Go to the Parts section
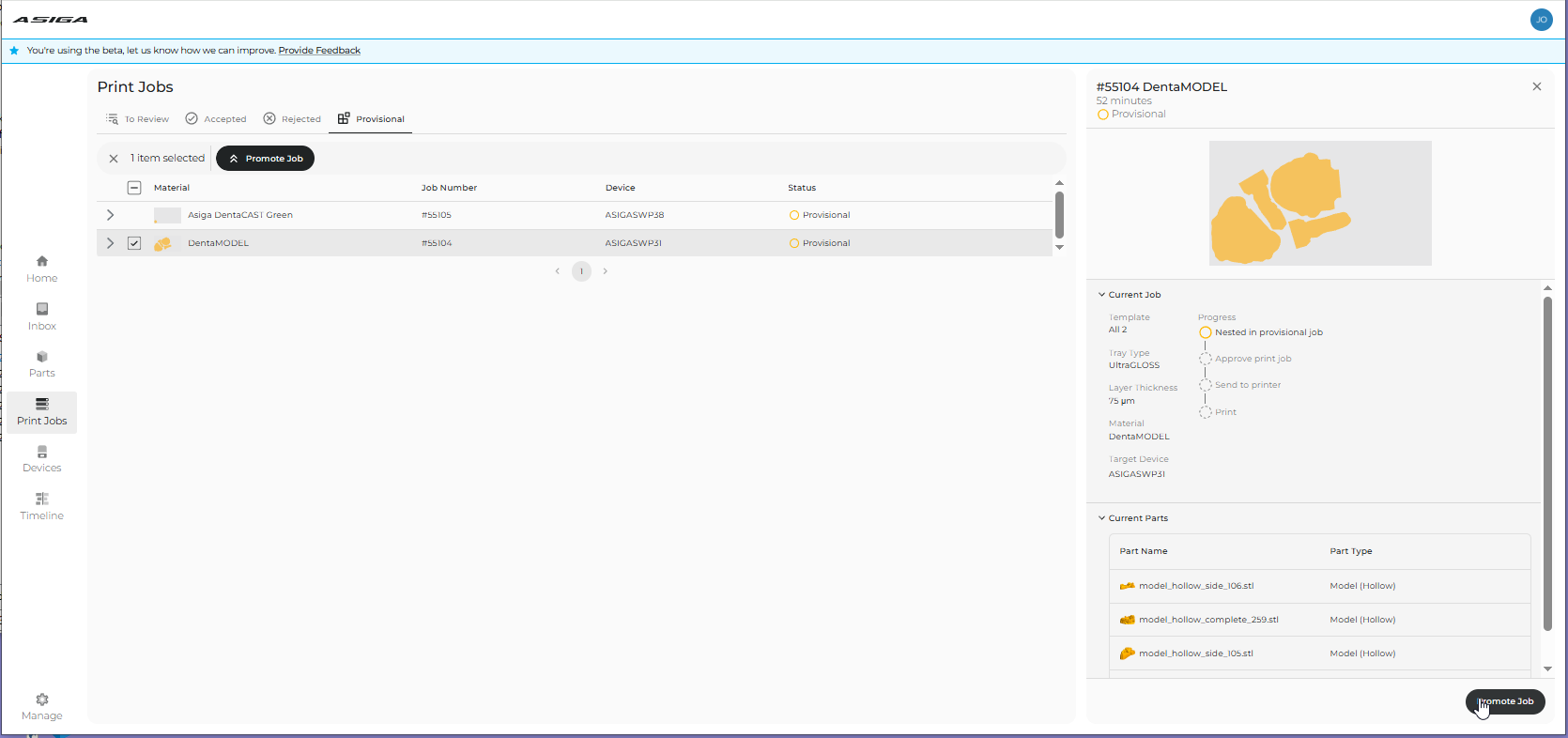Viewport: 1568px width, 738px height. [41, 364]
